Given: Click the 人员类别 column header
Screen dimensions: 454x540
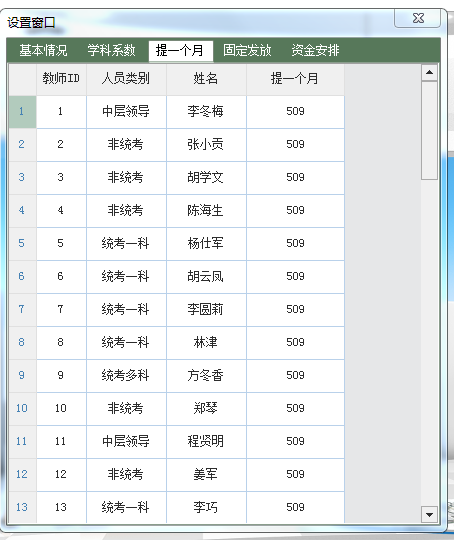Looking at the screenshot, I should [126, 79].
